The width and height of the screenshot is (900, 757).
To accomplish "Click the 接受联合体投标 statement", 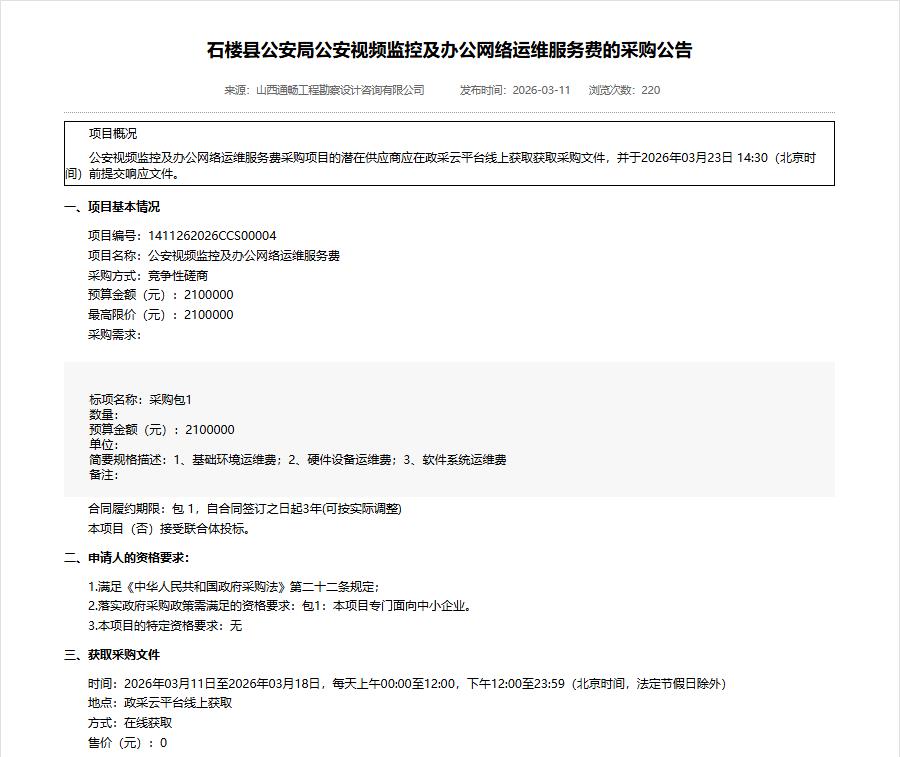I will pos(170,529).
